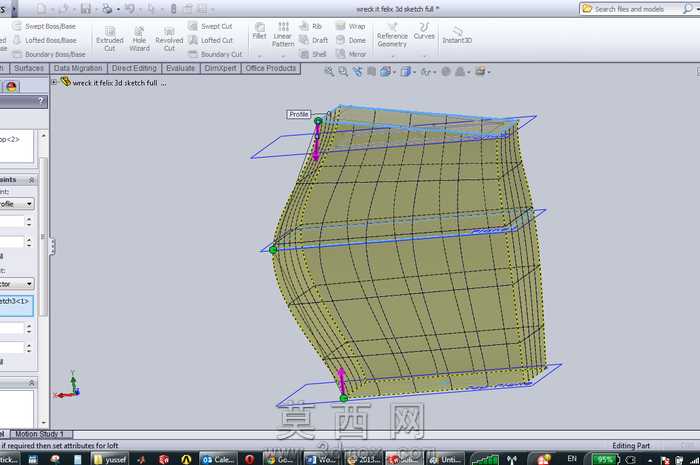This screenshot has height=465, width=700.
Task: Open the yussef folder in taskbar
Action: [110, 459]
